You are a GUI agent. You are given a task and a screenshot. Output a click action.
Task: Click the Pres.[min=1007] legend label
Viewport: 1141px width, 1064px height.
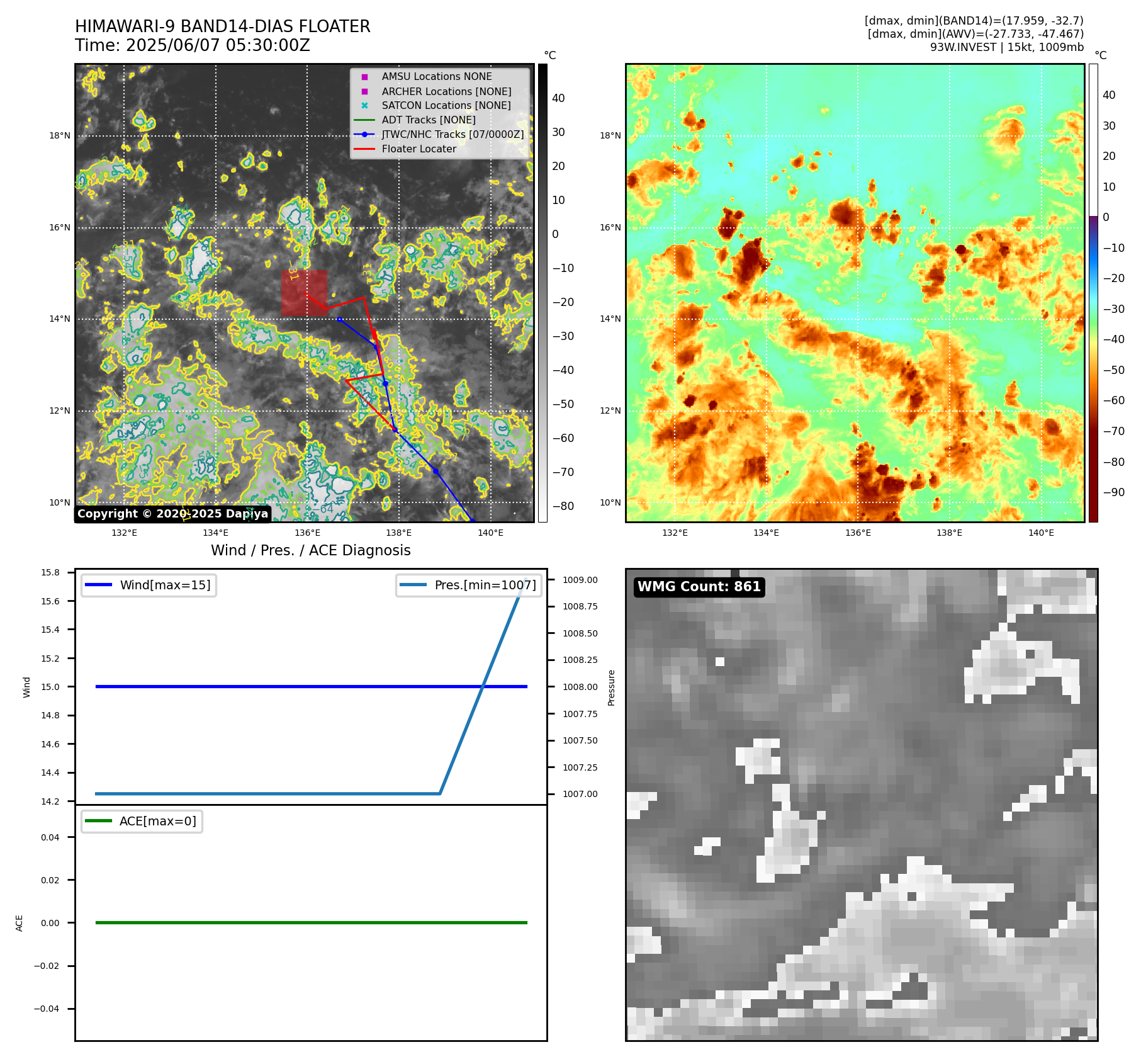click(485, 585)
